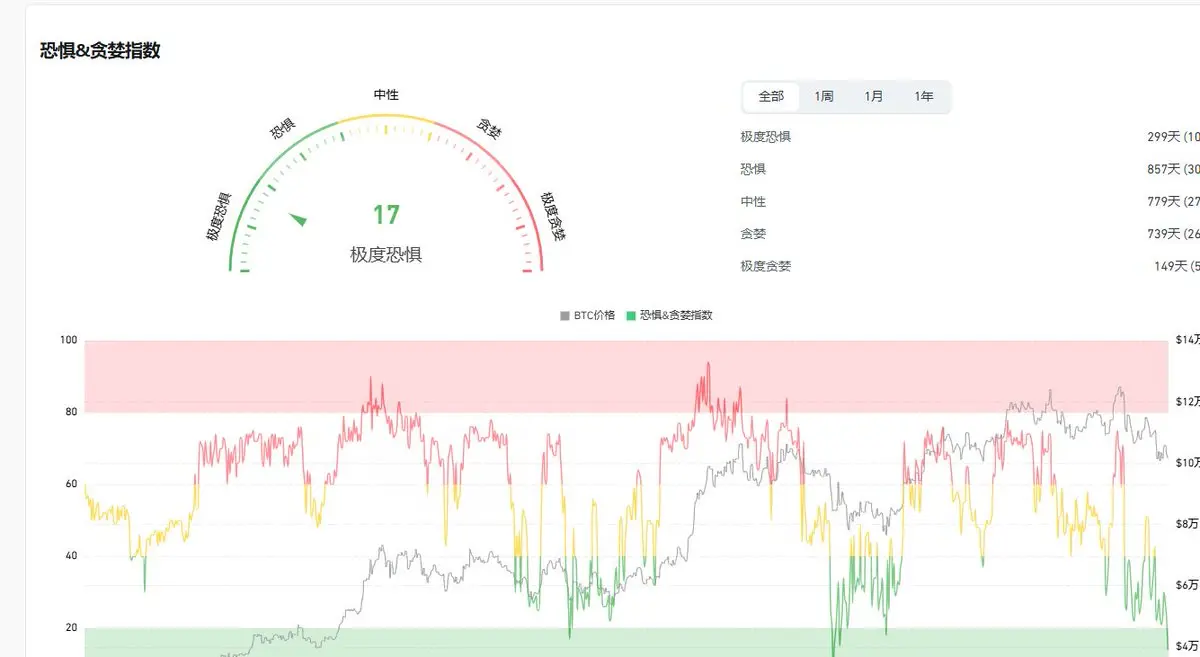Click the 恐惧 label on gauge arc
This screenshot has width=1200, height=657.
pyautogui.click(x=282, y=129)
